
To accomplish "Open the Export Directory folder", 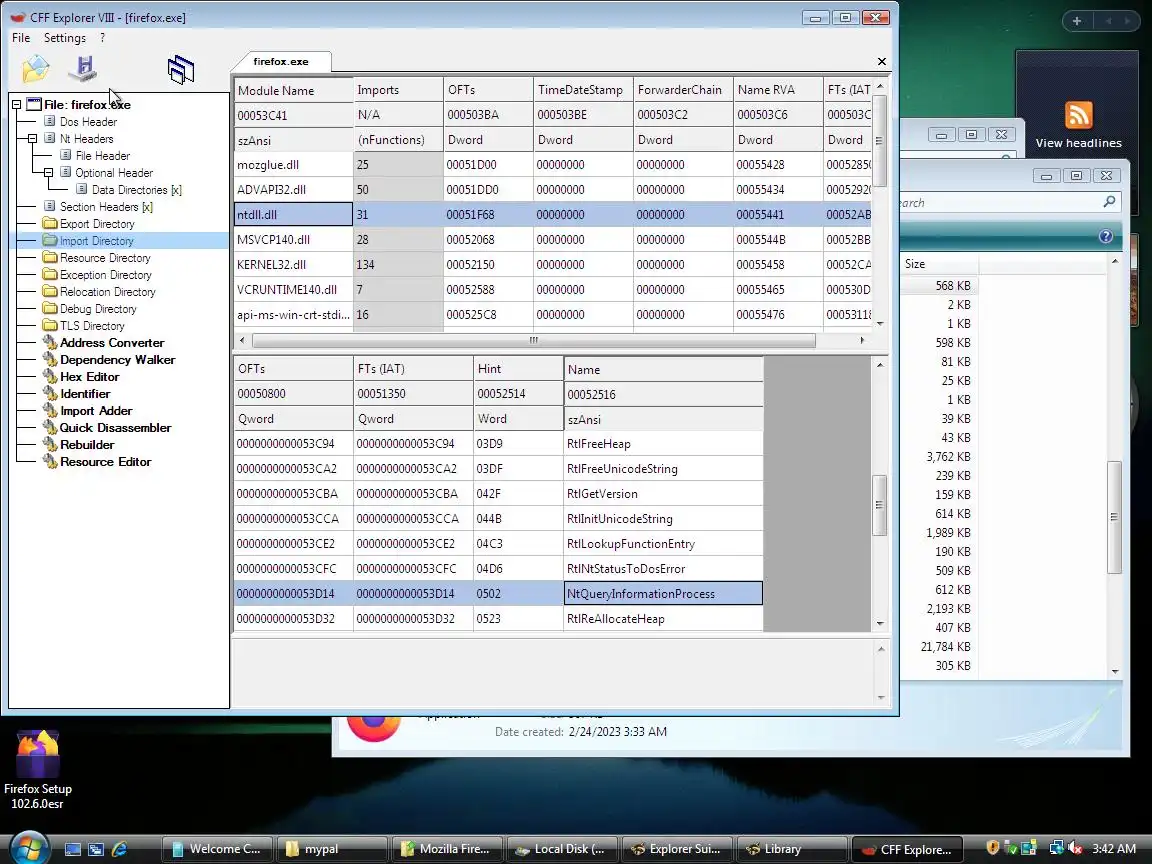I will click(97, 224).
